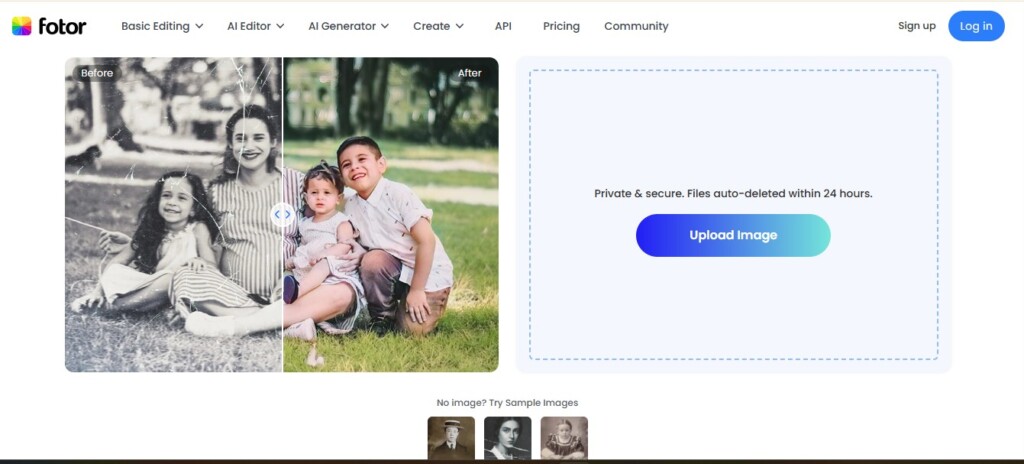1024x464 pixels.
Task: Click the After label on the photo
Action: tap(469, 73)
